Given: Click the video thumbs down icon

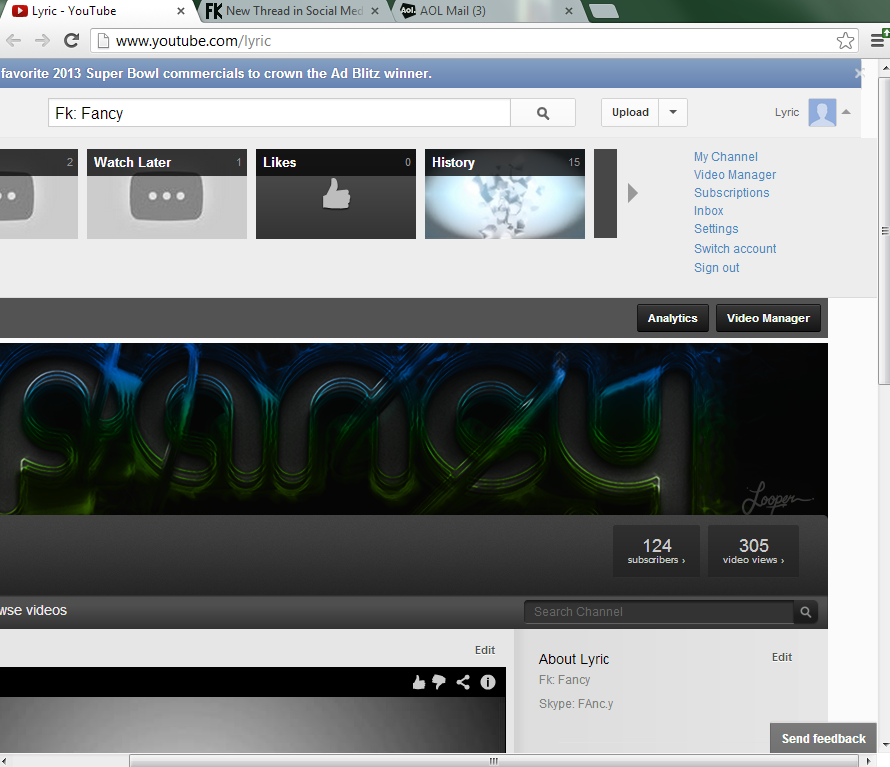Looking at the screenshot, I should coord(439,682).
